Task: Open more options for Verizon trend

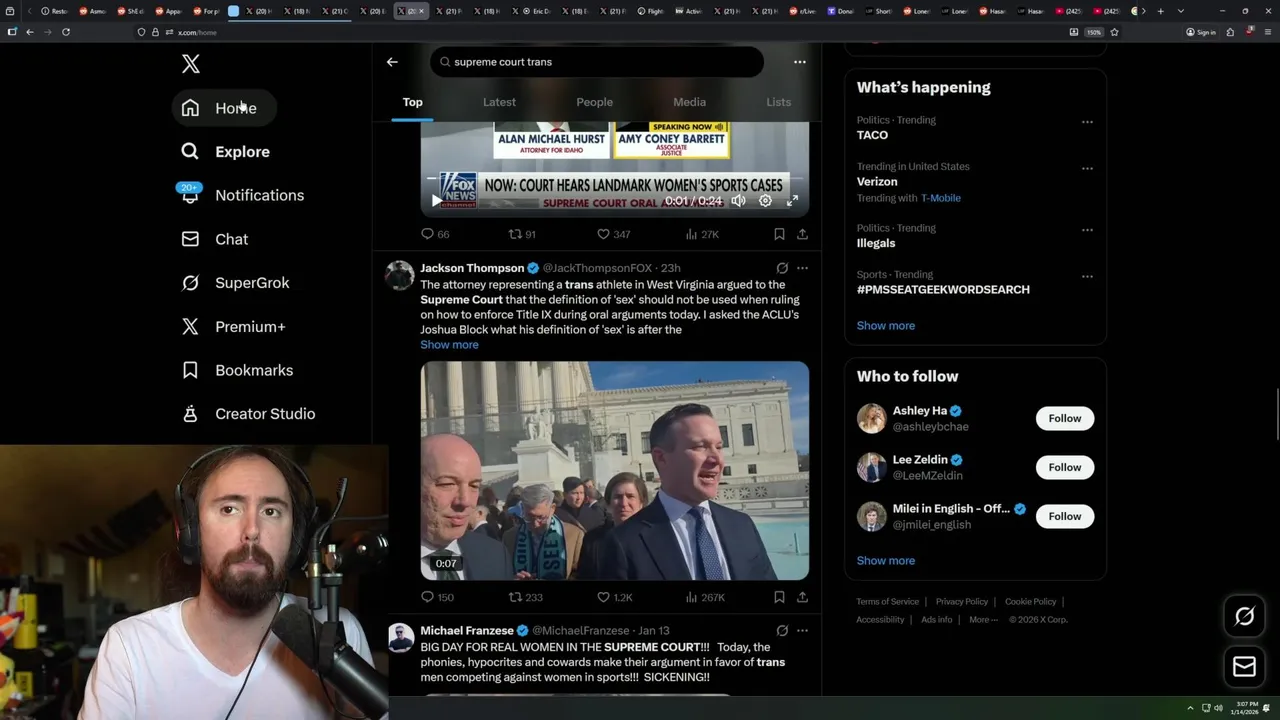Action: pyautogui.click(x=1087, y=169)
